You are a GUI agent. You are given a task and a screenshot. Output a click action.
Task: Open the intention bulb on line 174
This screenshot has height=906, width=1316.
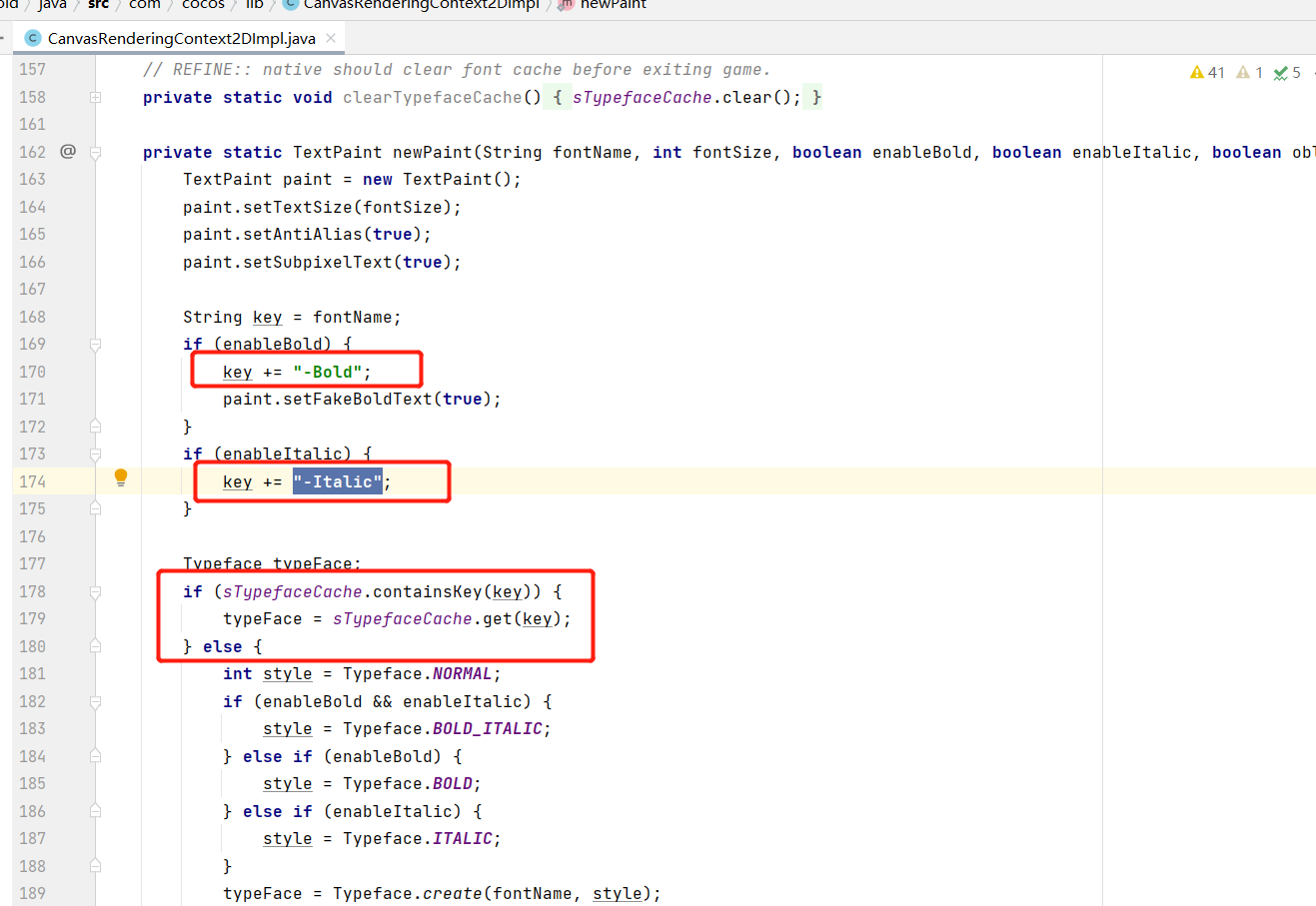(120, 478)
